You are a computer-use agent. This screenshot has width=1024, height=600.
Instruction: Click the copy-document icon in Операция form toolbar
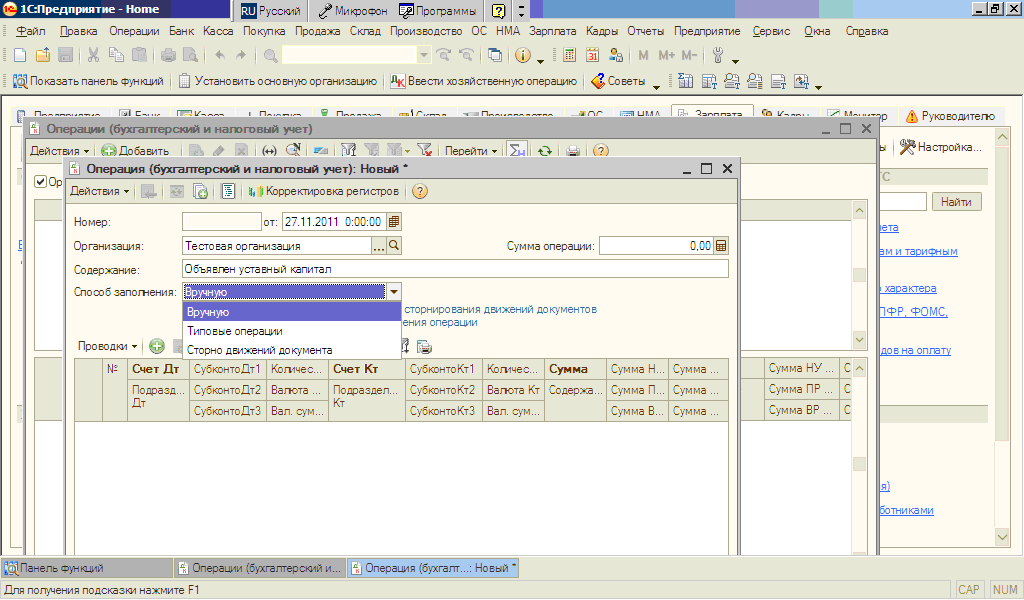(x=200, y=191)
